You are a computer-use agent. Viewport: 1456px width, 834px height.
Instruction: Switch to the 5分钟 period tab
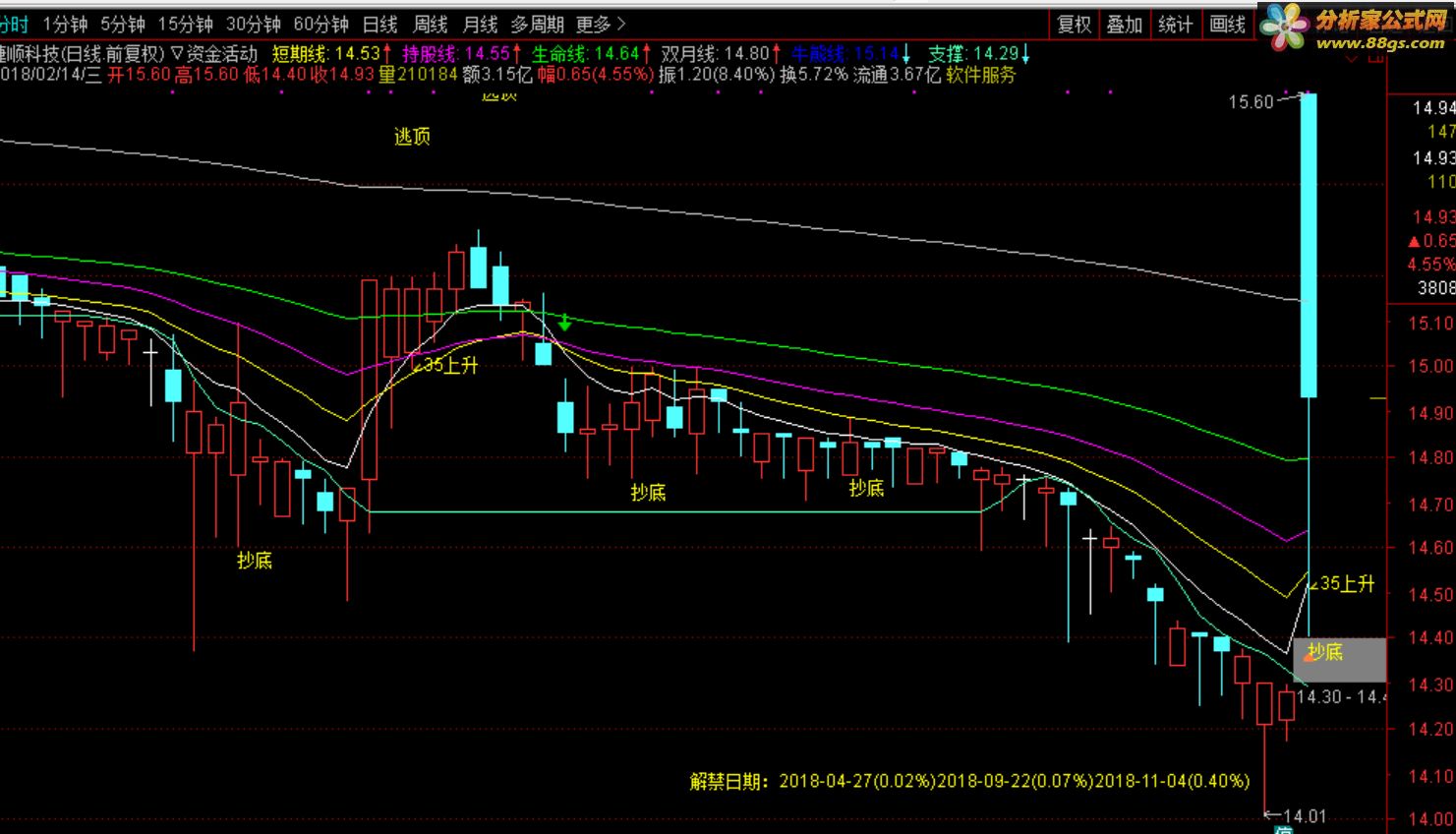123,25
